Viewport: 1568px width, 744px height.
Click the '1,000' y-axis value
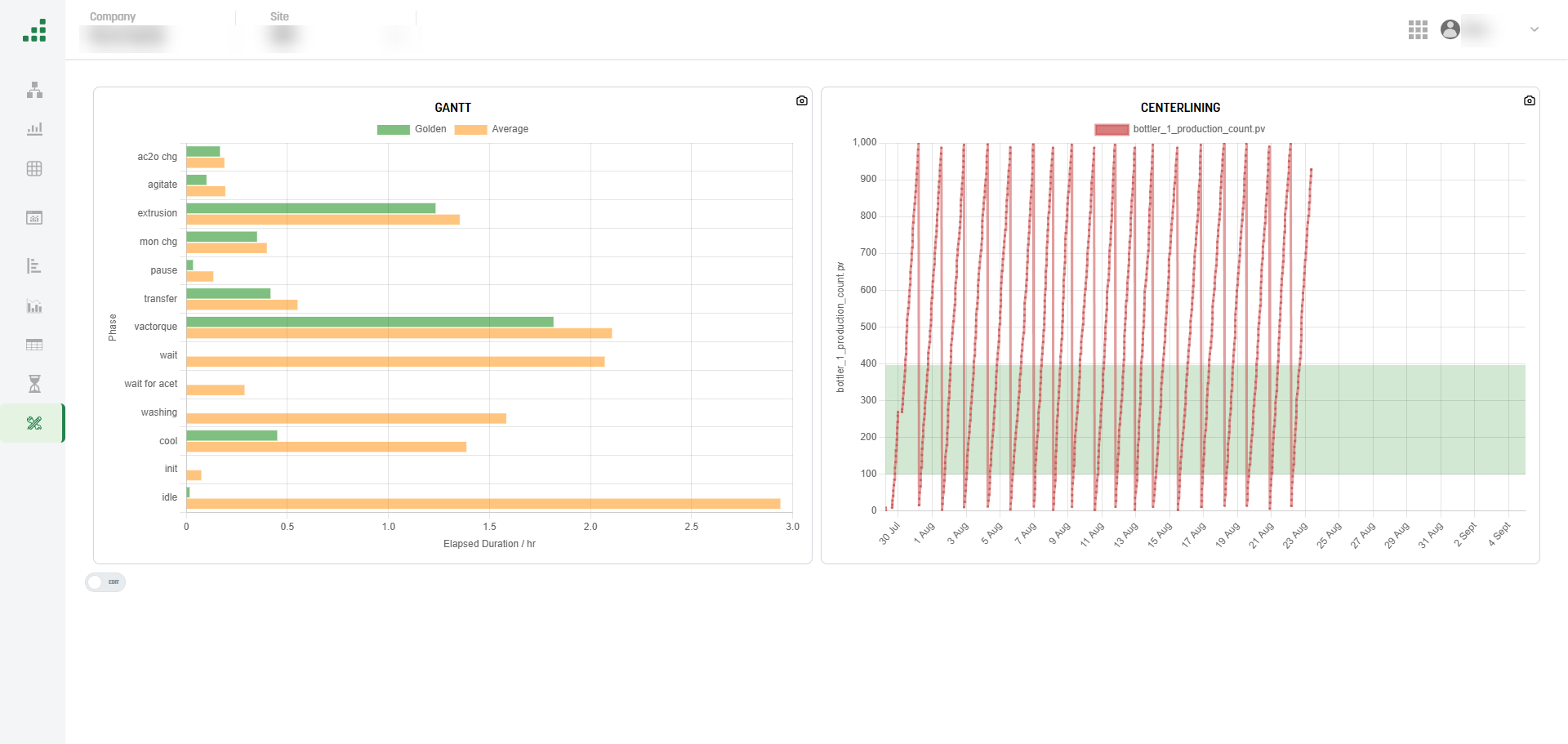click(864, 142)
